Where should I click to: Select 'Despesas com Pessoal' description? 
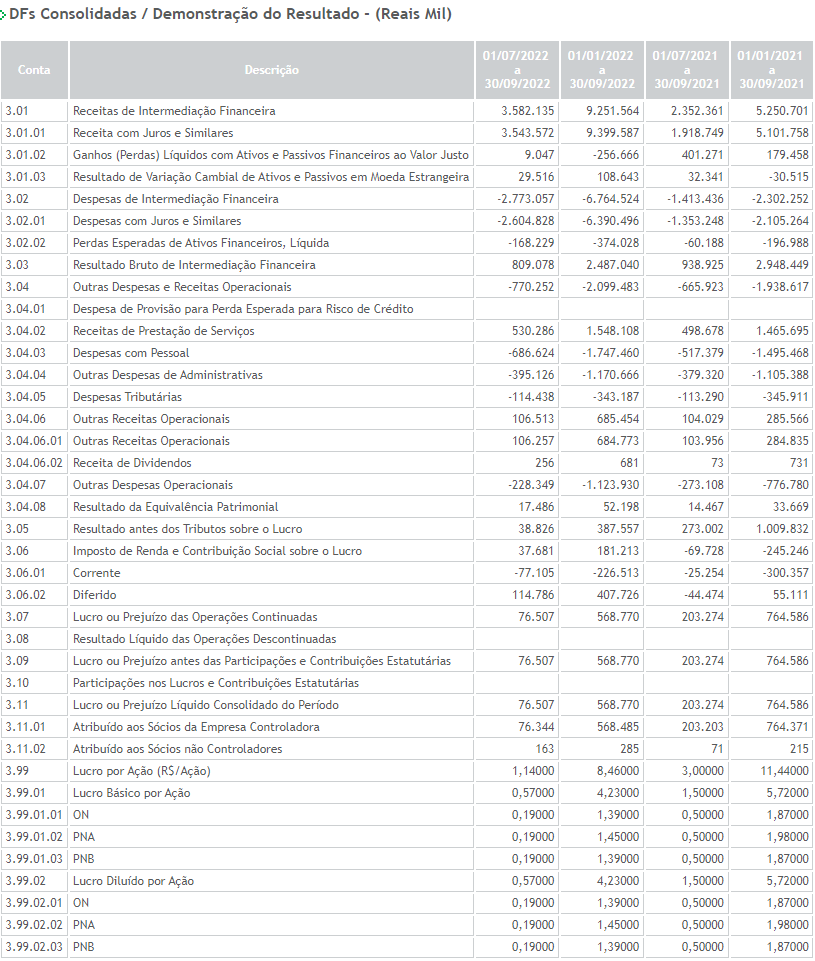131,354
